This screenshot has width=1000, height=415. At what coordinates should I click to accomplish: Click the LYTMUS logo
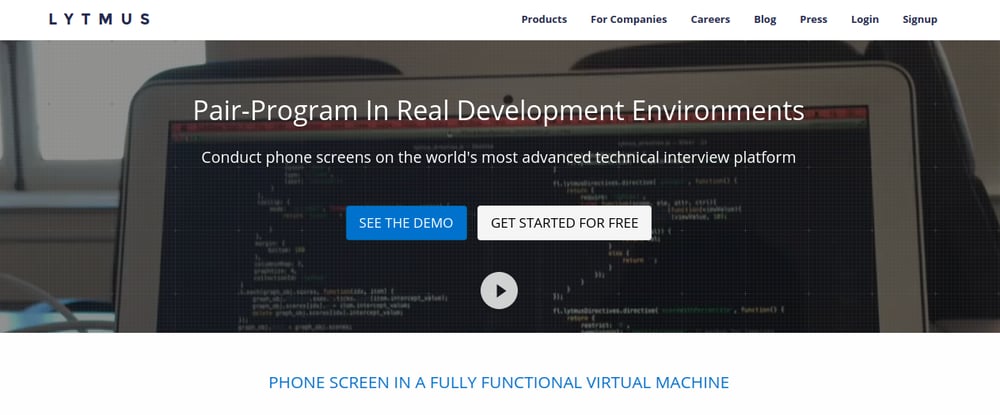pyautogui.click(x=99, y=19)
